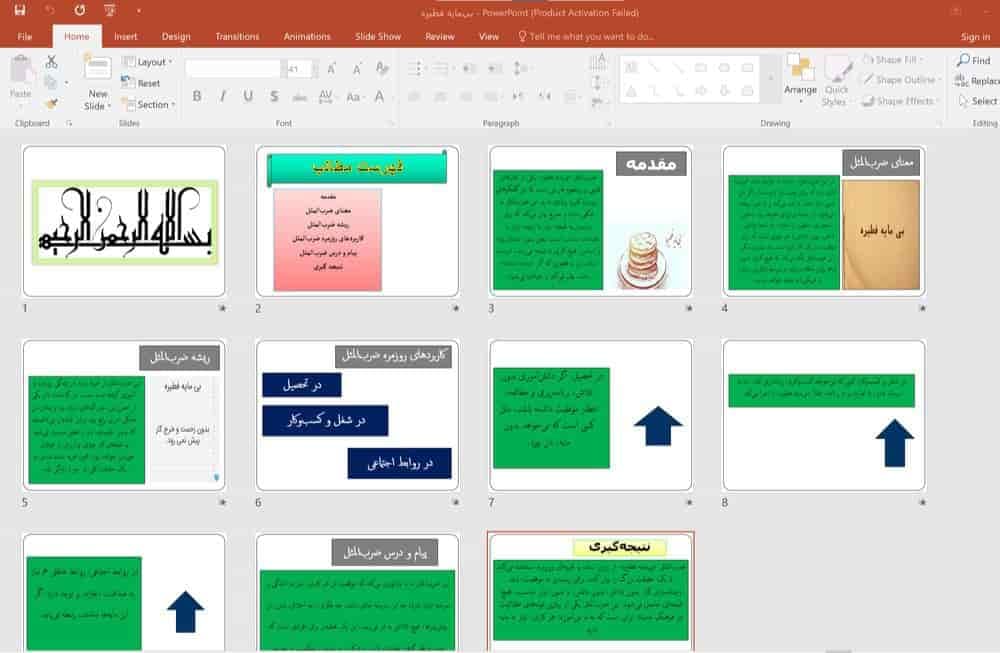Switch to the Slide Show tab
This screenshot has width=1000, height=653.
click(x=378, y=36)
